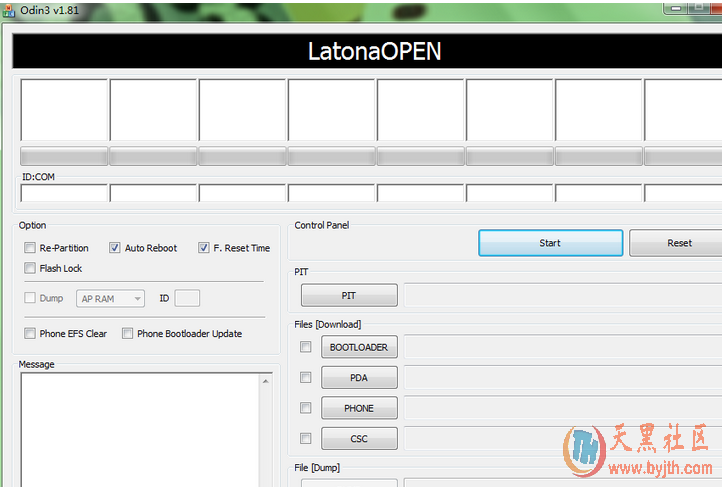Click the CSC file button
This screenshot has width=722, height=487.
point(359,438)
